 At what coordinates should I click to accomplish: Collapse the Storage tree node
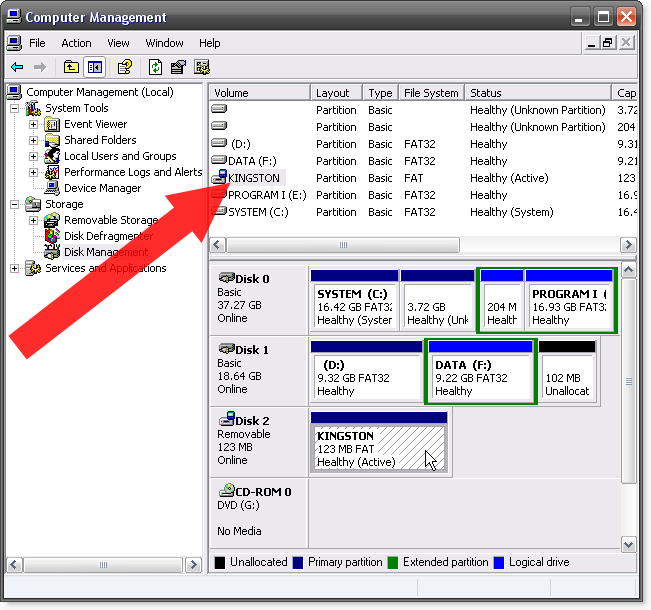pos(15,204)
